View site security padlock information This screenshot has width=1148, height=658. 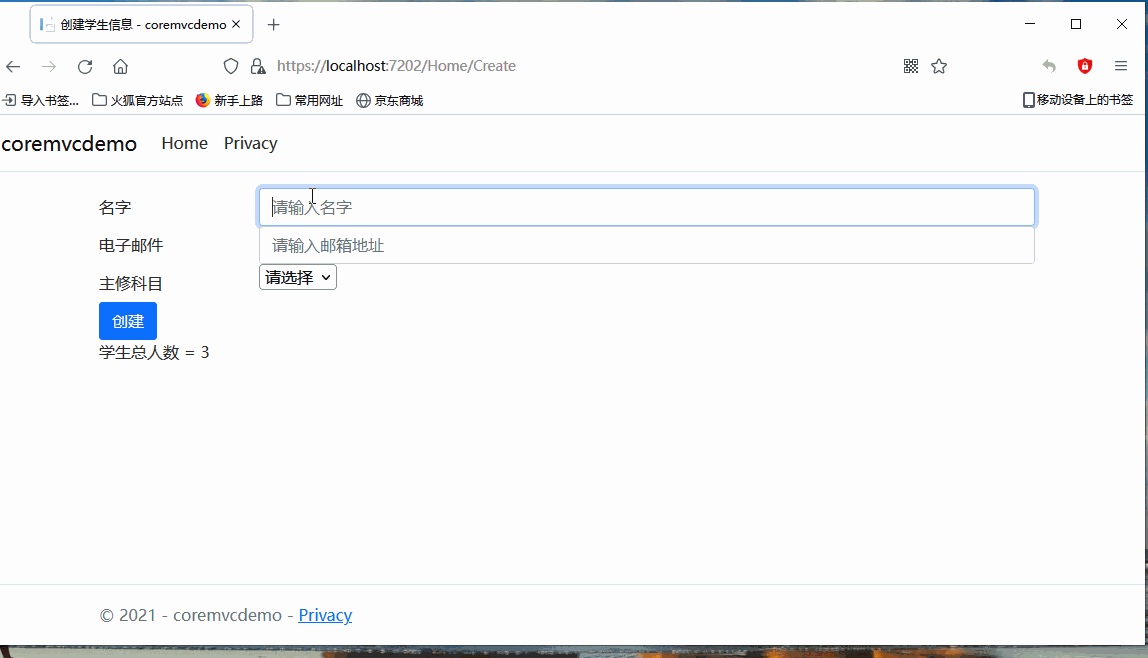[x=258, y=66]
